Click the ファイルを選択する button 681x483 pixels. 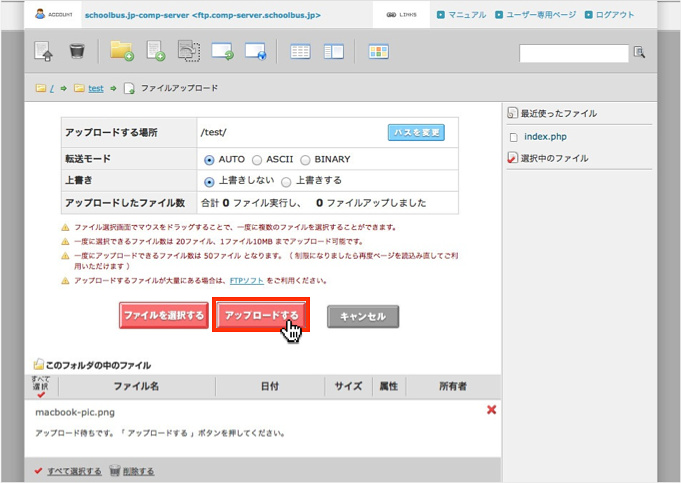[164, 315]
